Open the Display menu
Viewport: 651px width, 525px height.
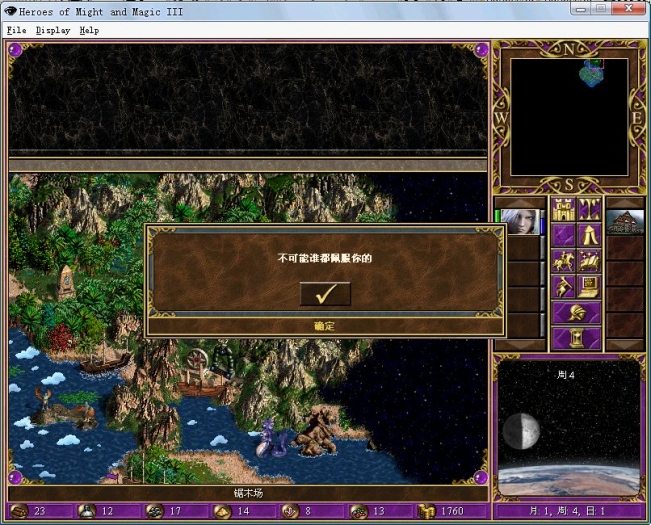(x=53, y=30)
